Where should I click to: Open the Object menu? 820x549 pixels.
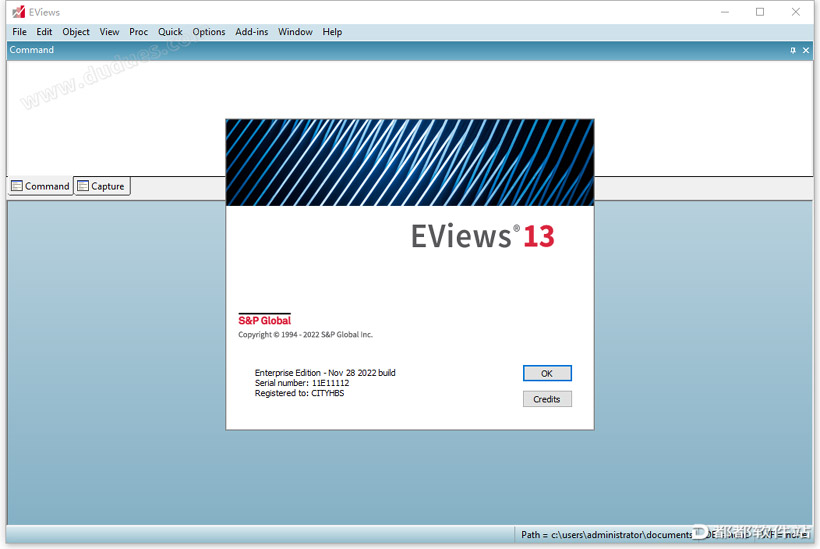(x=76, y=32)
